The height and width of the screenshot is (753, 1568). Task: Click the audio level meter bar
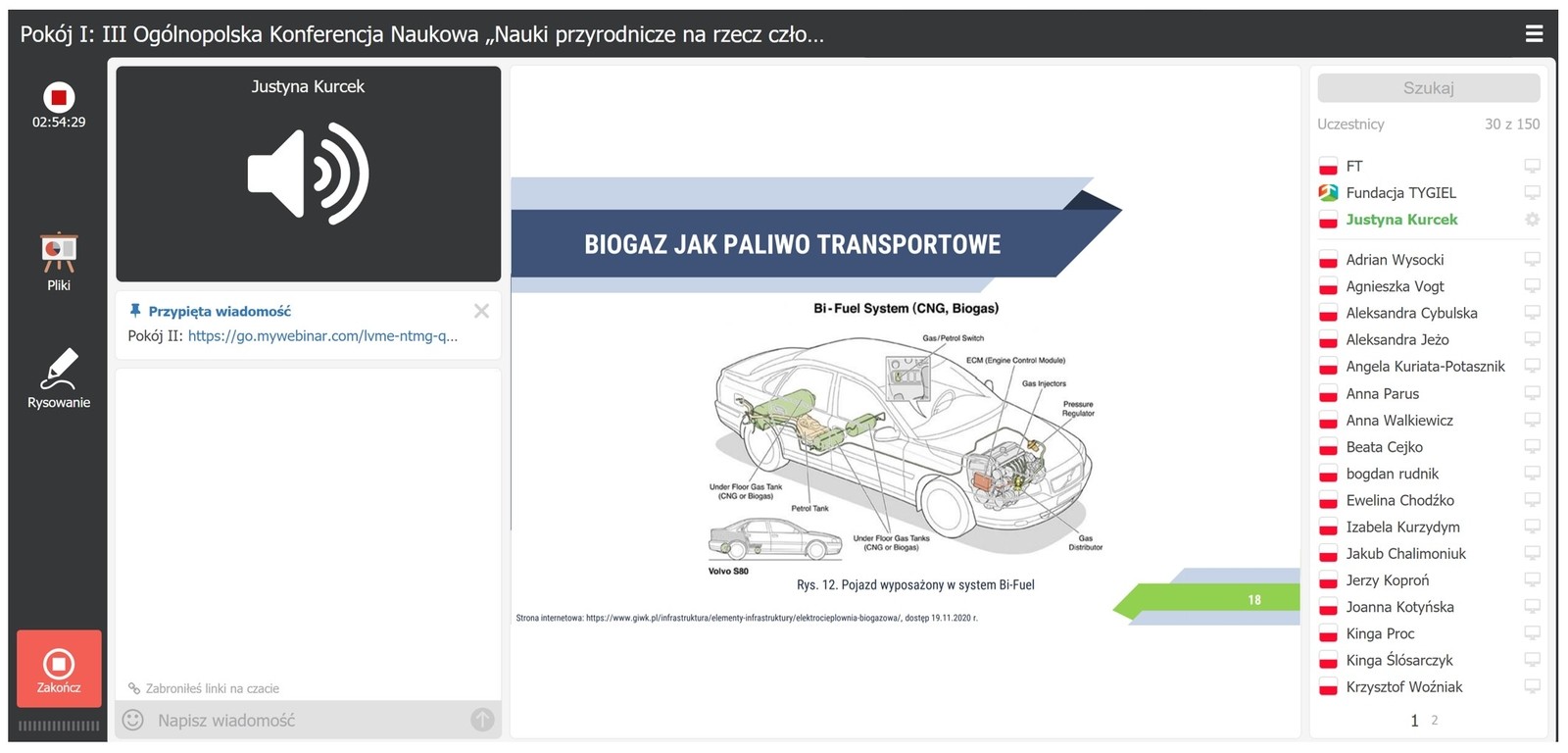tap(59, 727)
